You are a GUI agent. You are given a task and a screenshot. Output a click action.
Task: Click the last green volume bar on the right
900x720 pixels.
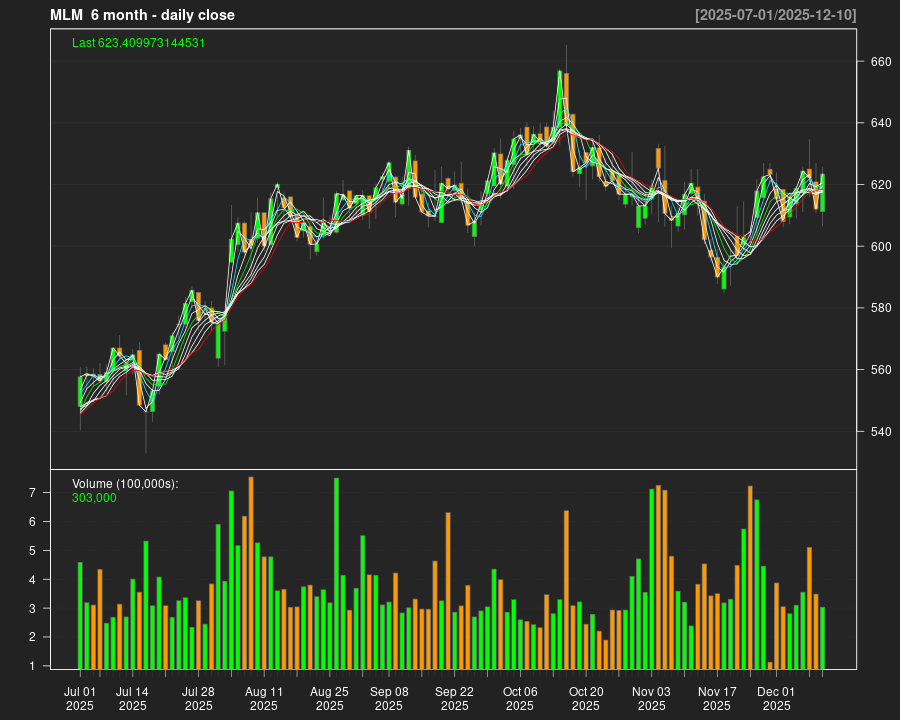click(x=823, y=638)
